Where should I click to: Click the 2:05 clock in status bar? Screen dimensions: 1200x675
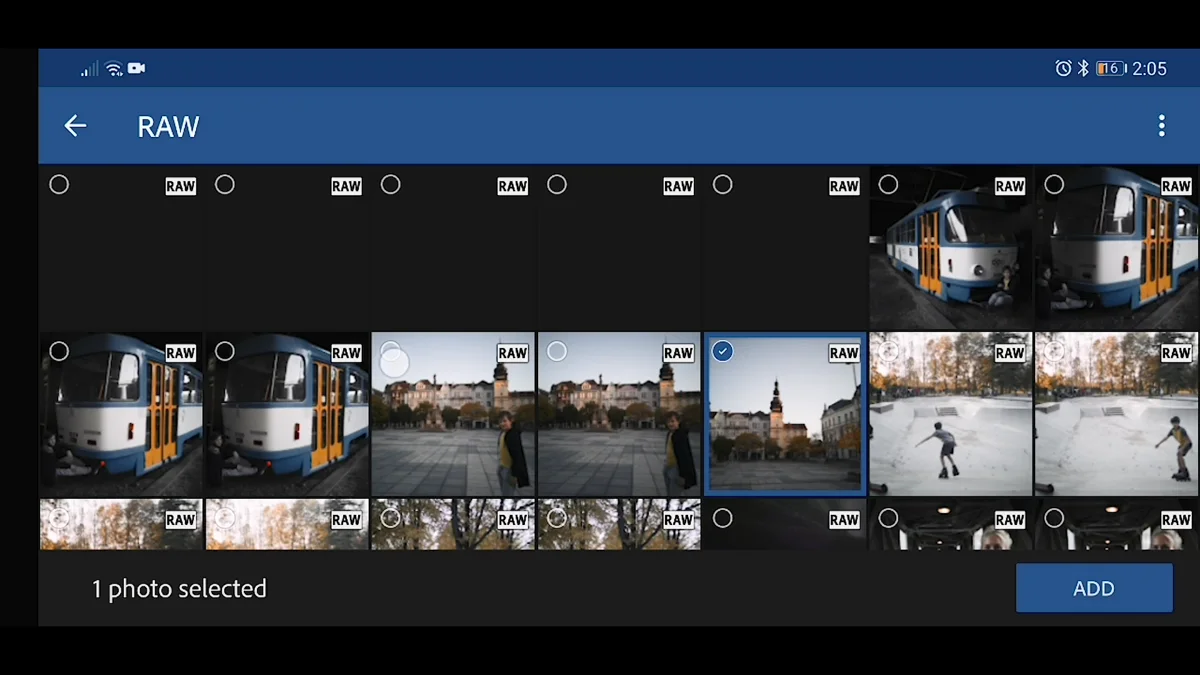click(1150, 68)
